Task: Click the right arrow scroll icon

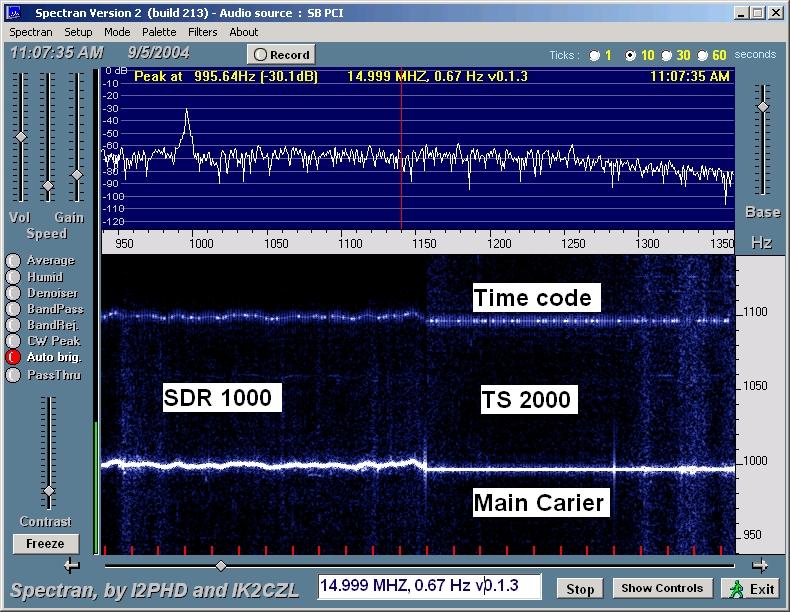Action: 761,565
